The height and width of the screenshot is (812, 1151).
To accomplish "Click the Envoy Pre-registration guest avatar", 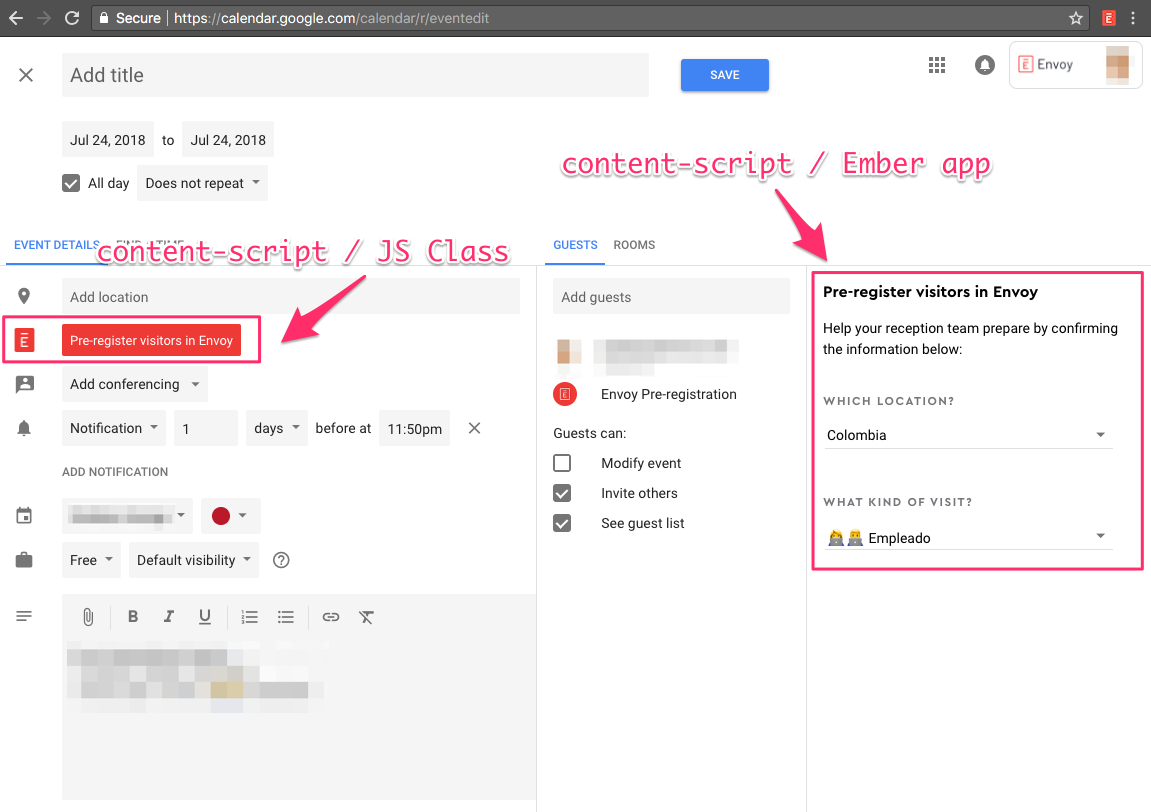I will (565, 394).
